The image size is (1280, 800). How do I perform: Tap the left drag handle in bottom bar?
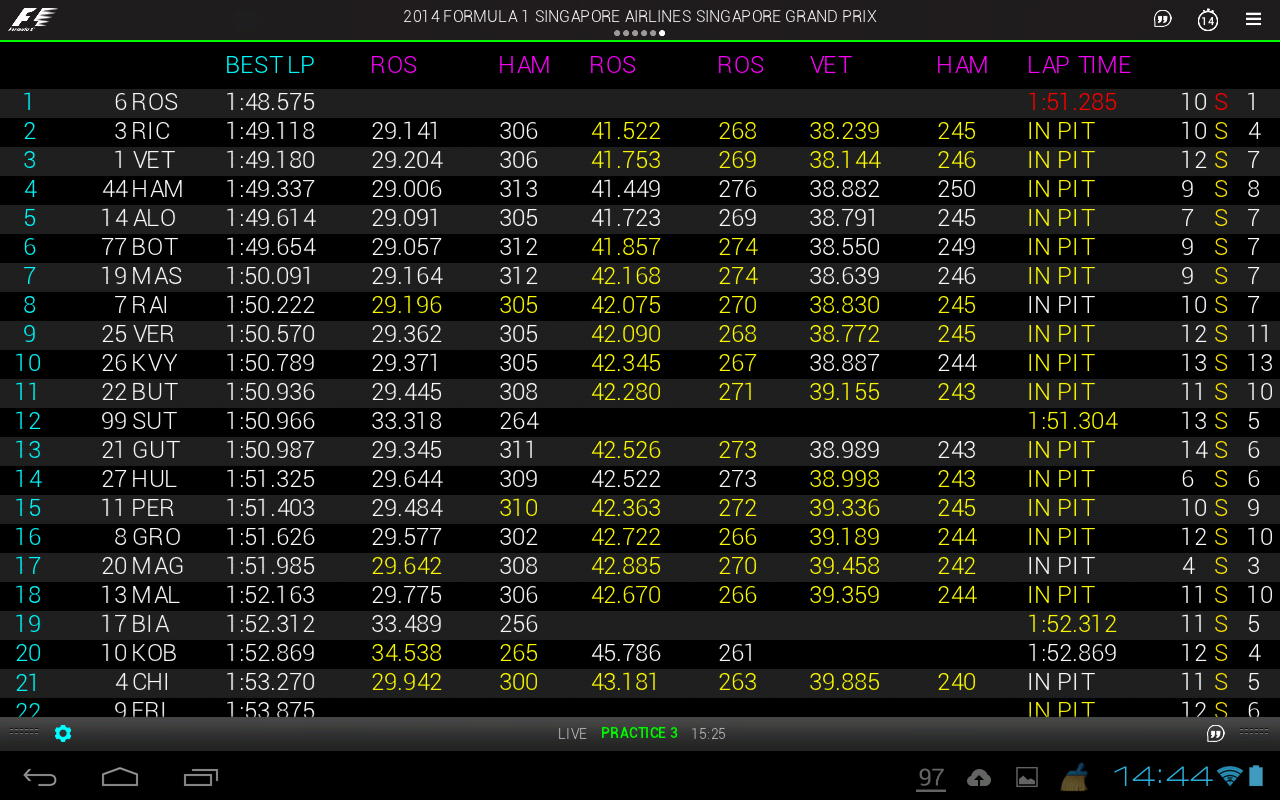coord(23,733)
